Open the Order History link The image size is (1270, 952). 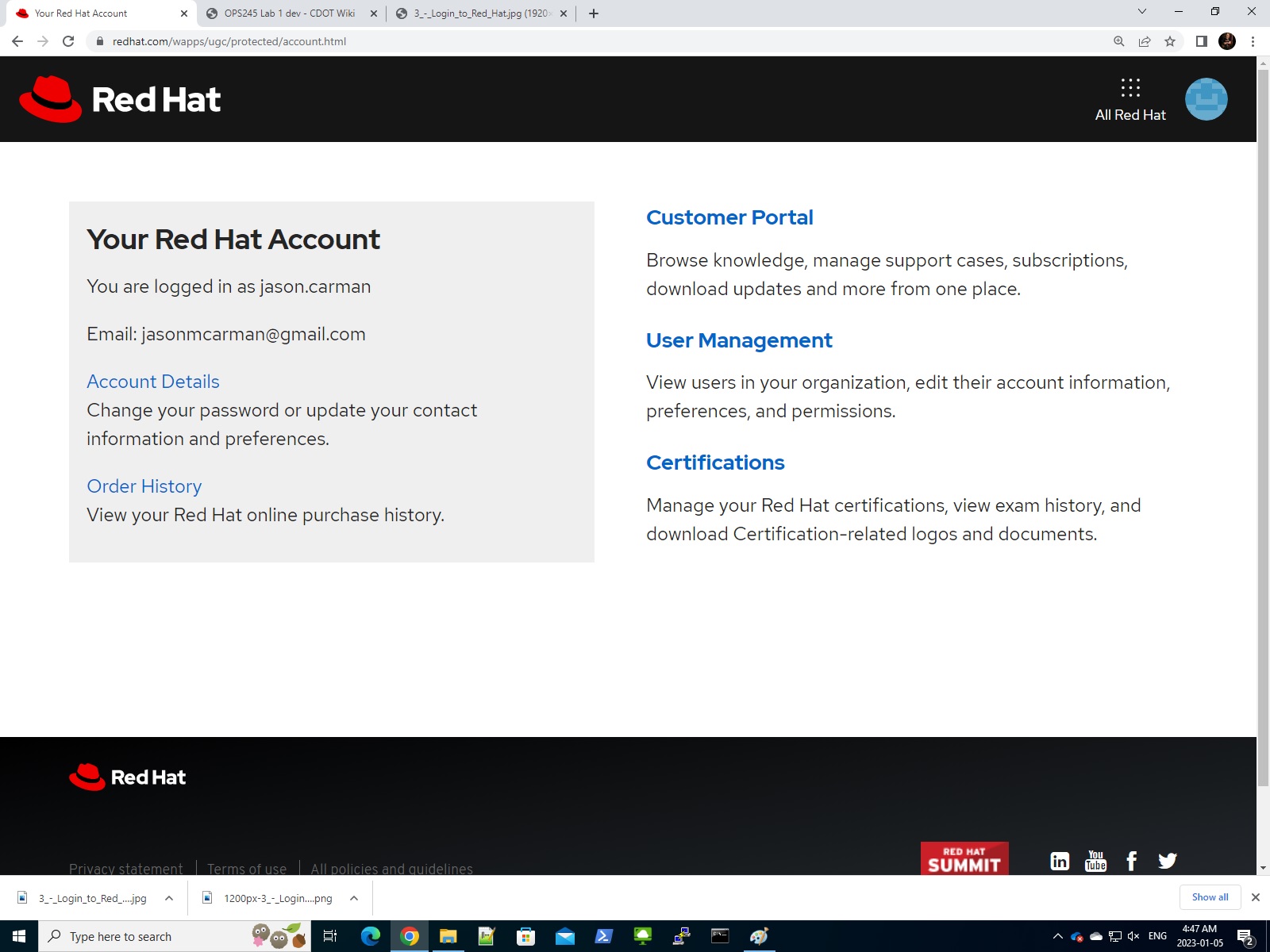coord(144,486)
